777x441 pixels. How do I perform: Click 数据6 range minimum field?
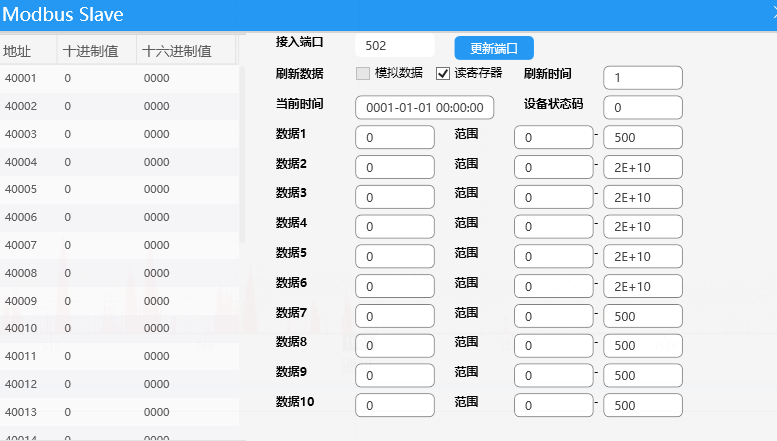(554, 286)
